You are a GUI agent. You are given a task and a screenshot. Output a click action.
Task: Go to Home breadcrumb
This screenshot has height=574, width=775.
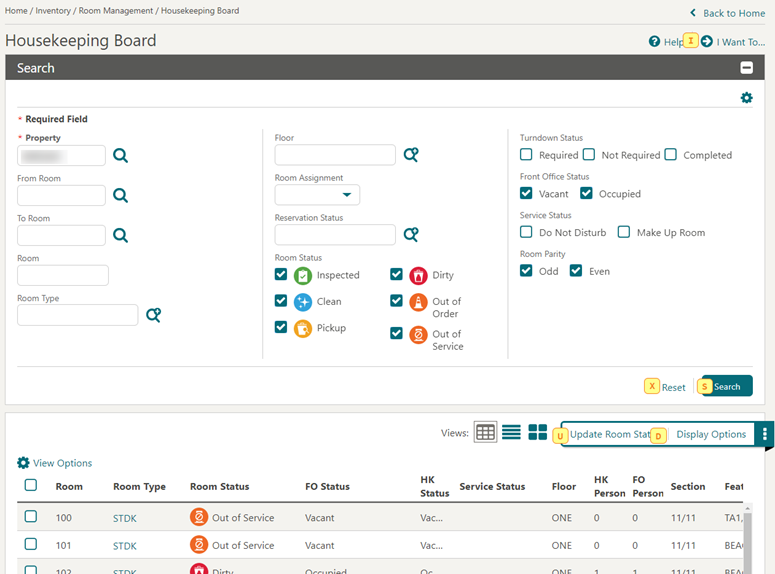coord(16,10)
